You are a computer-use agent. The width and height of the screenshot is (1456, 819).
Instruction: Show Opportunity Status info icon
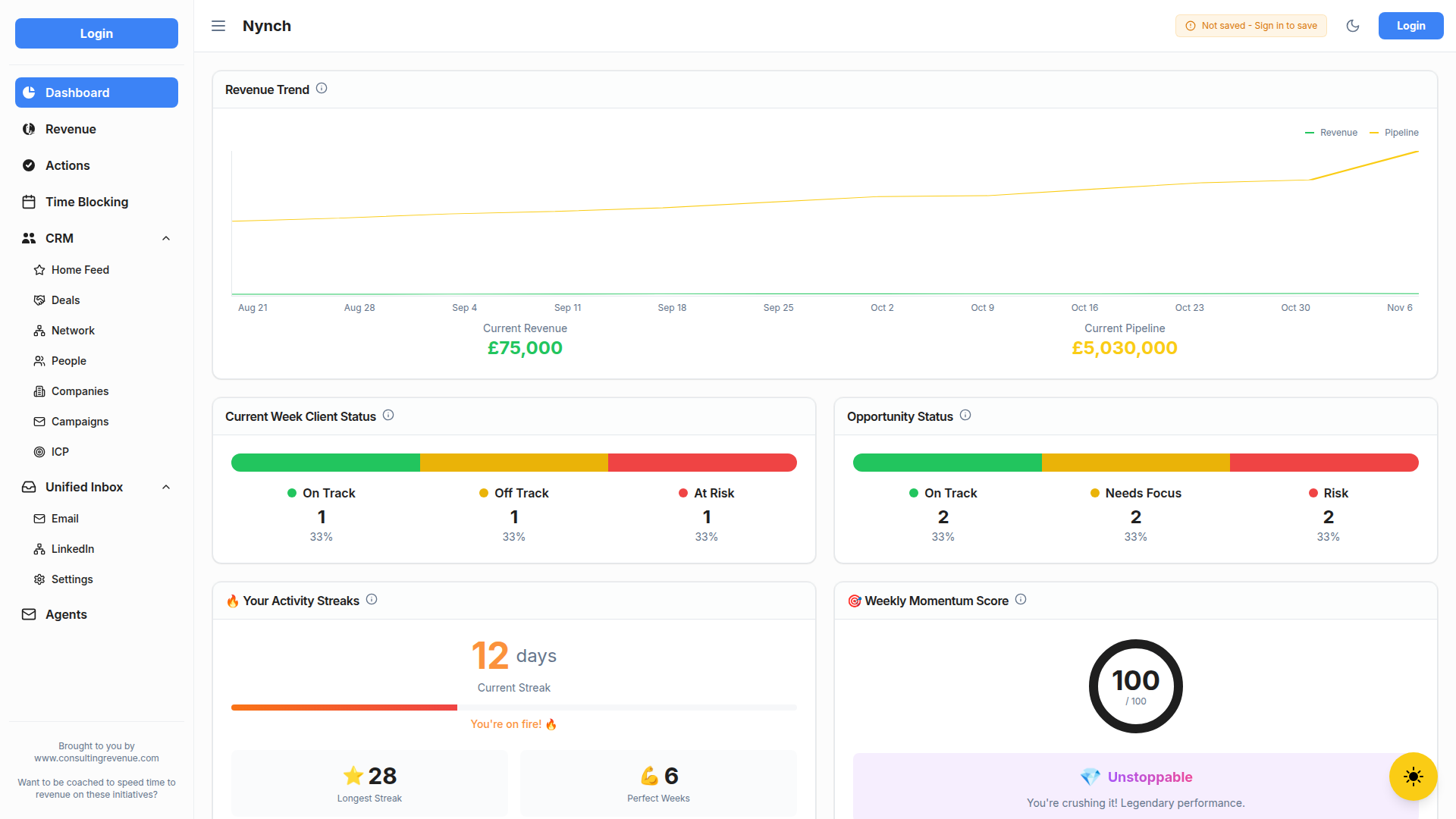(965, 416)
